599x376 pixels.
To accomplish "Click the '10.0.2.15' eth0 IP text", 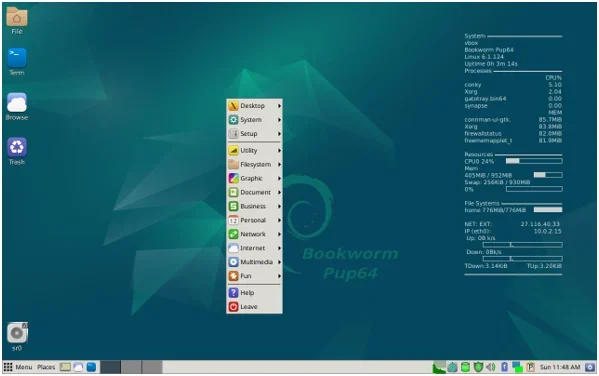I will pyautogui.click(x=547, y=231).
